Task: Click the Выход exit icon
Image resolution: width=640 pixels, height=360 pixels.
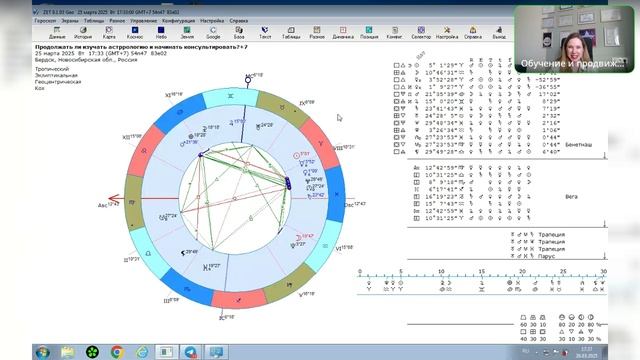Action: [x=499, y=33]
